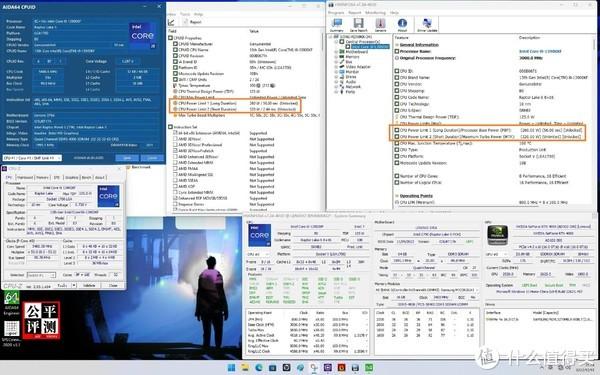600x375 pixels.
Task: Click Close button in AIDA64 CPUID
Action: point(152,158)
